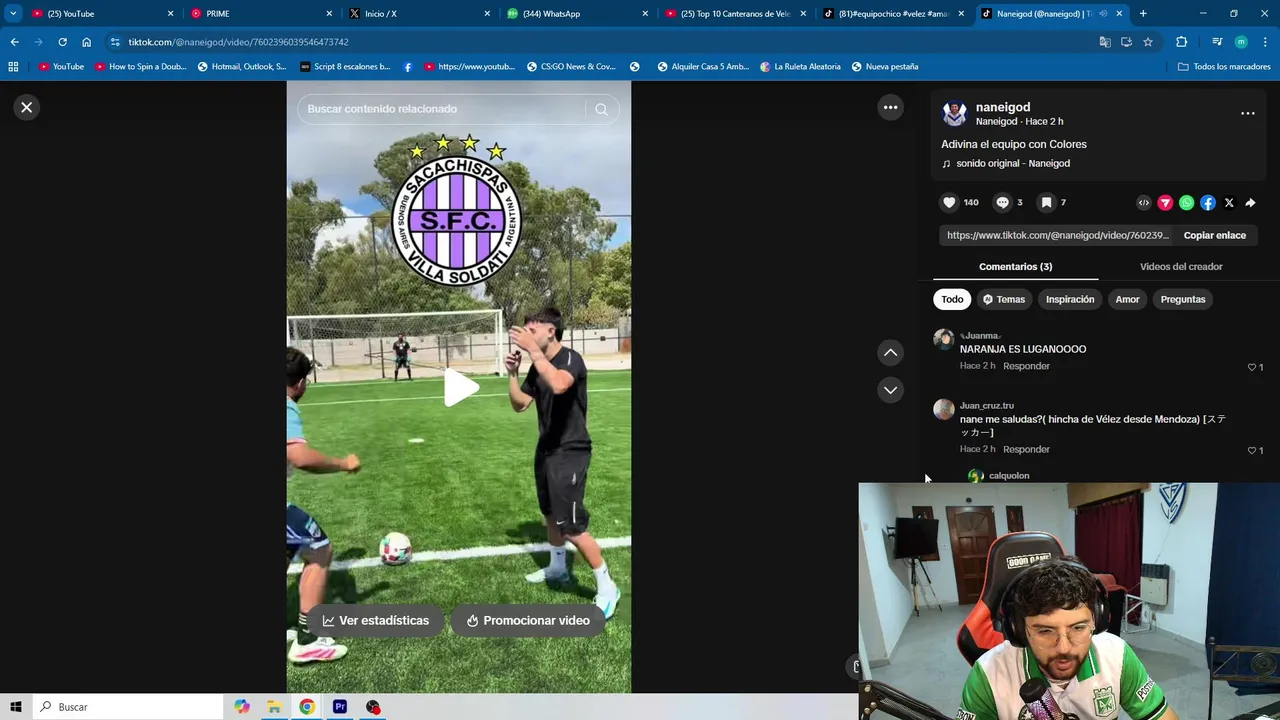Open a new browser tab
1280x720 pixels.
coord(1143,14)
